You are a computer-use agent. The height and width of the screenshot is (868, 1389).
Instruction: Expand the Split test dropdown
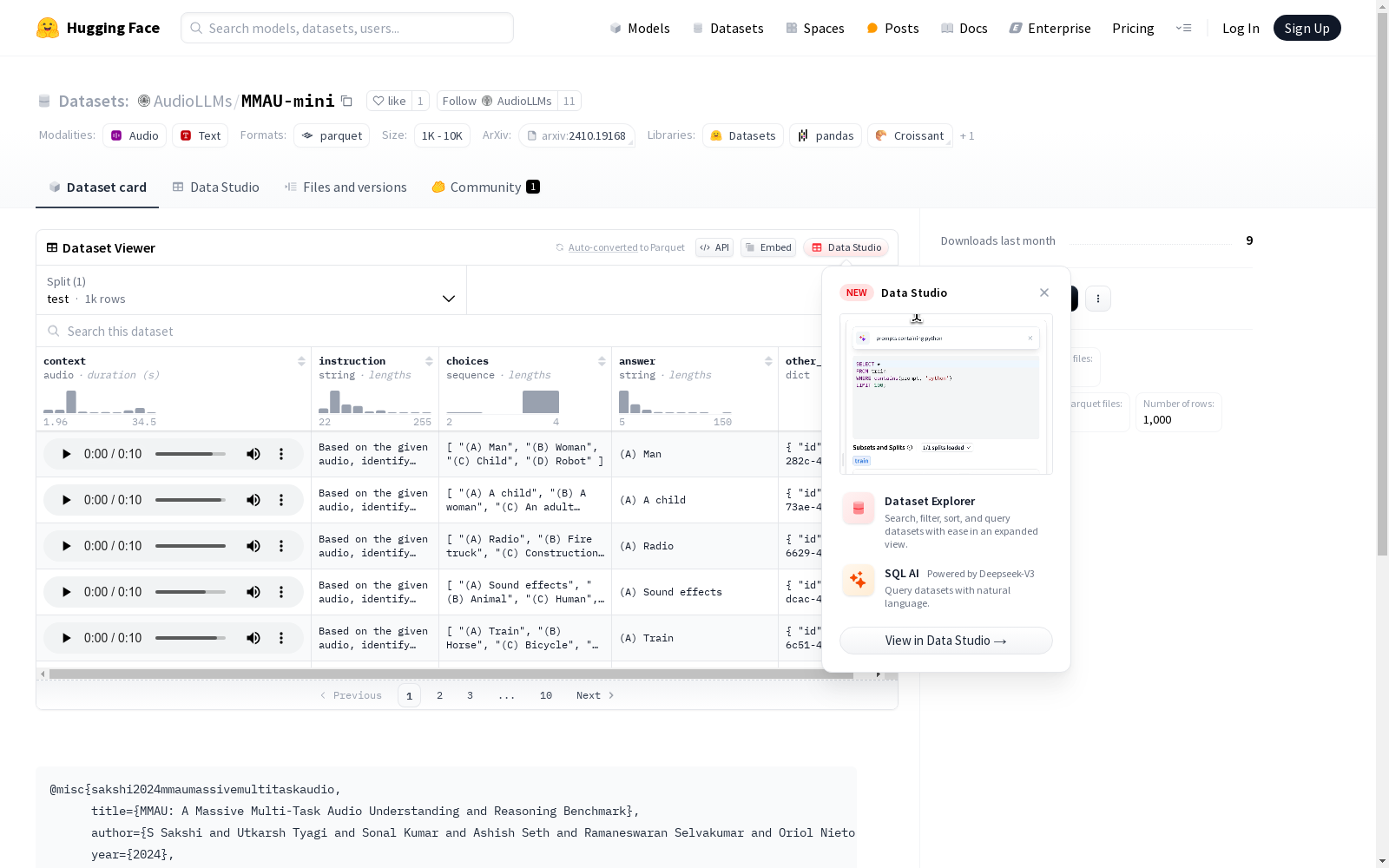(251, 290)
